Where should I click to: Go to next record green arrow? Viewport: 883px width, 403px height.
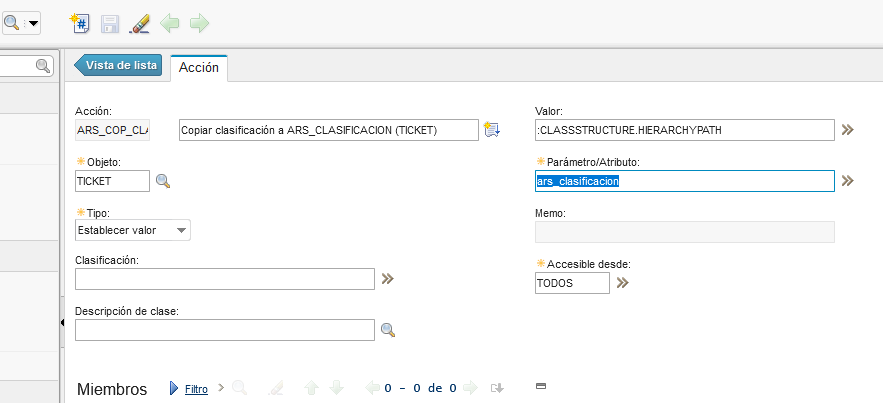pyautogui.click(x=199, y=22)
